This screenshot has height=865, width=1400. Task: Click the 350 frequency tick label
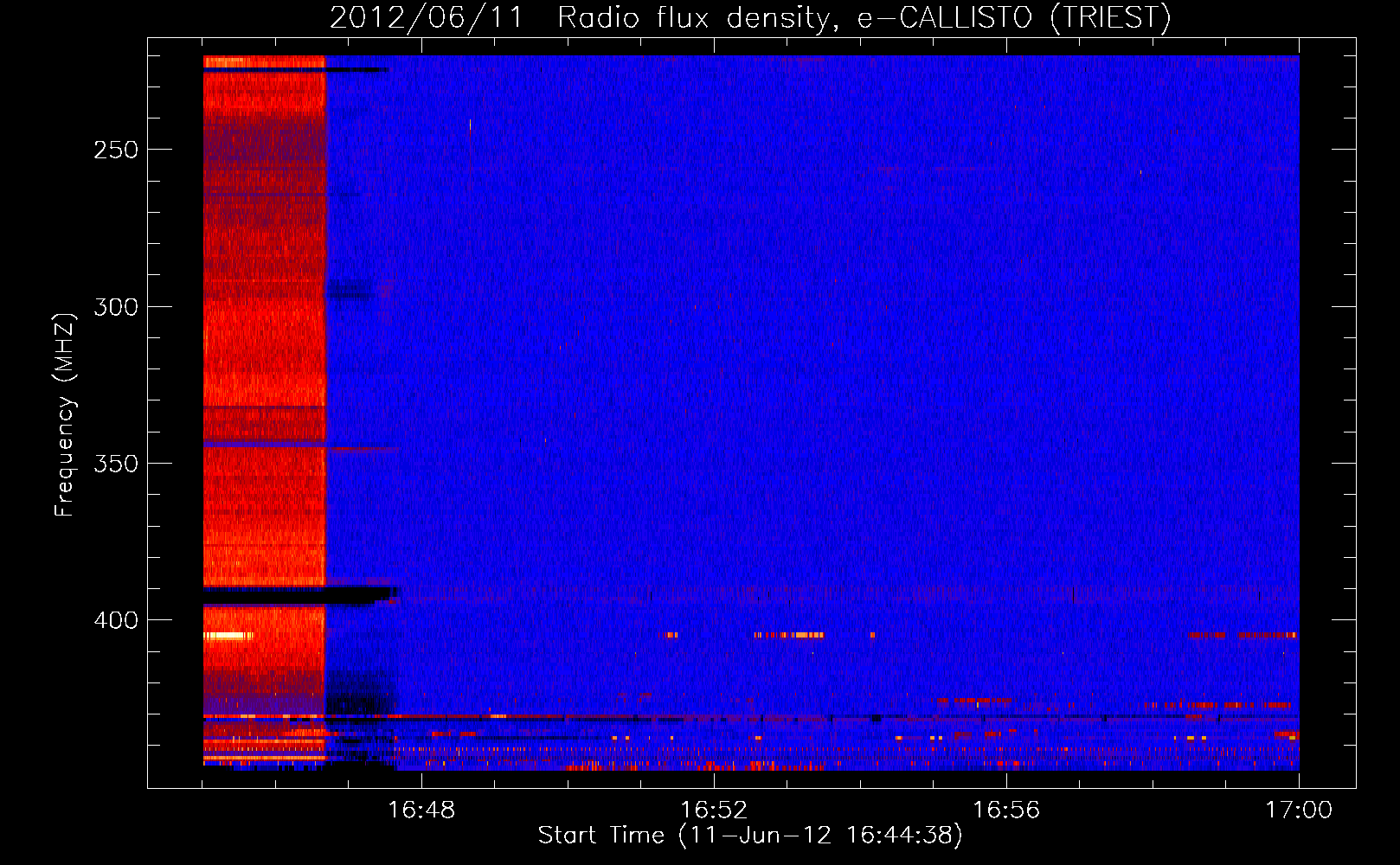click(116, 464)
